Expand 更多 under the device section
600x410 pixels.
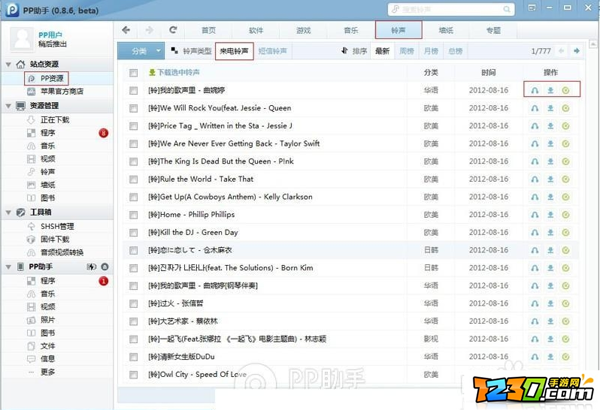47,372
